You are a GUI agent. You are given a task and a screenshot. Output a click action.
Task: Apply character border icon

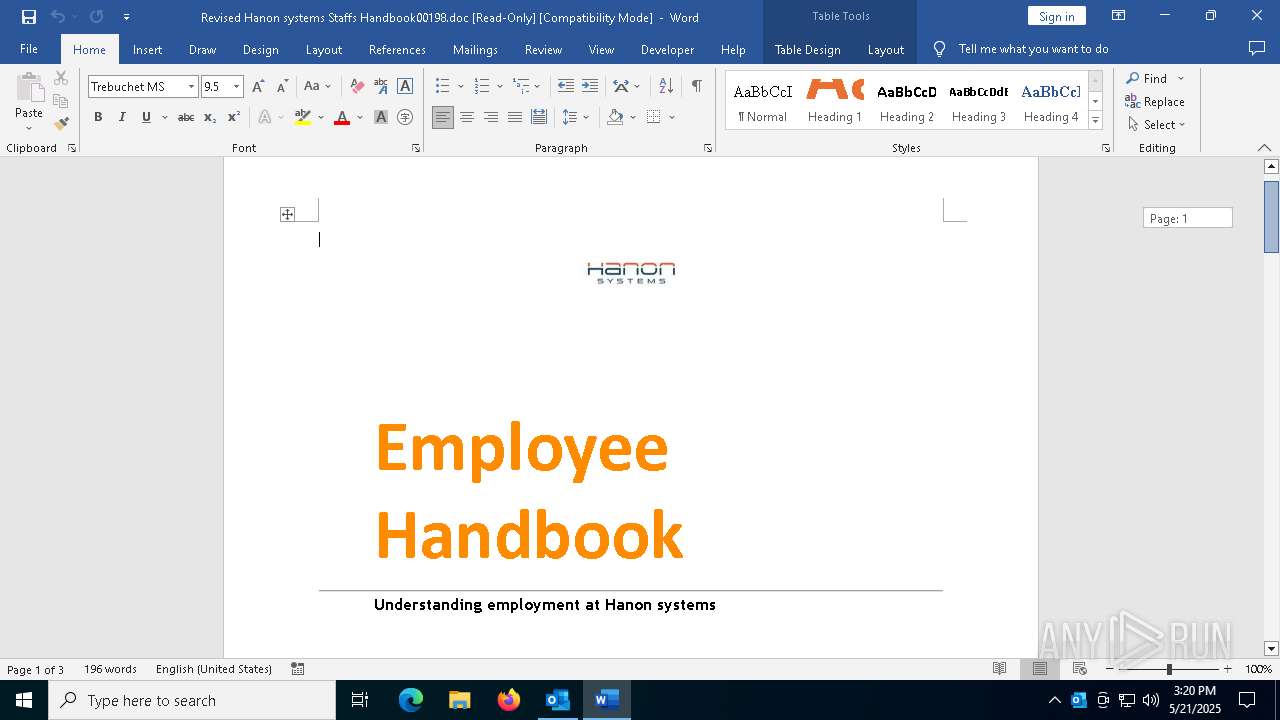tap(405, 87)
